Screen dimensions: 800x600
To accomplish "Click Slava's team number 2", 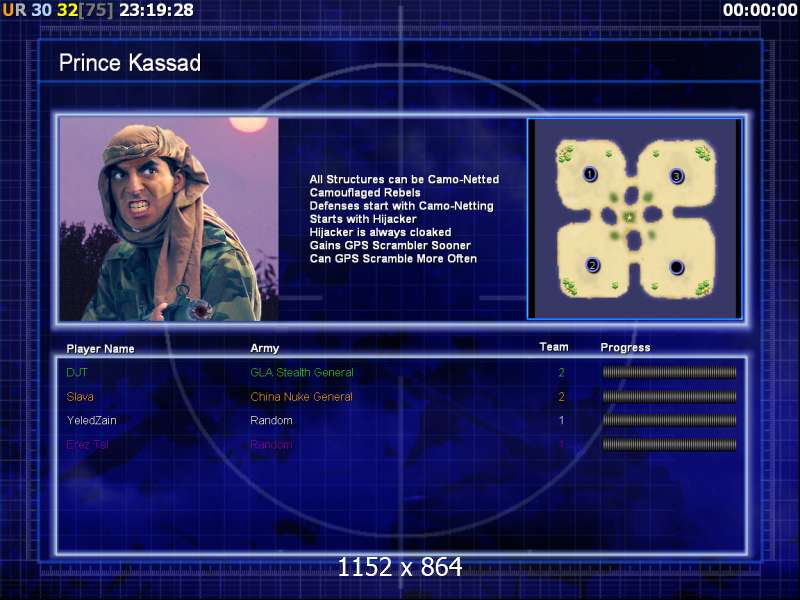I will (561, 396).
